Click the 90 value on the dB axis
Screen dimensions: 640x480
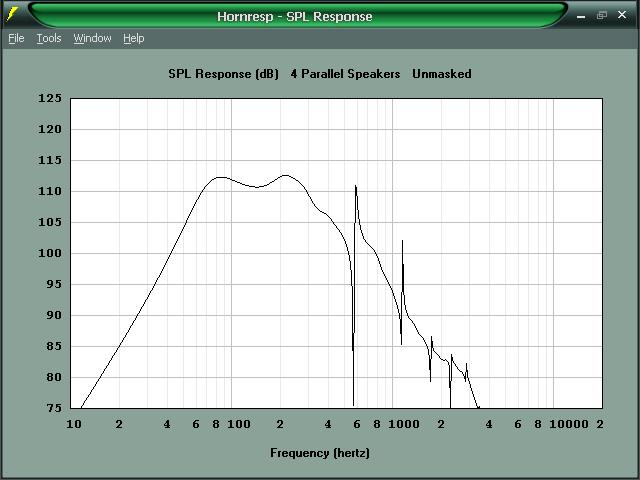(53, 316)
